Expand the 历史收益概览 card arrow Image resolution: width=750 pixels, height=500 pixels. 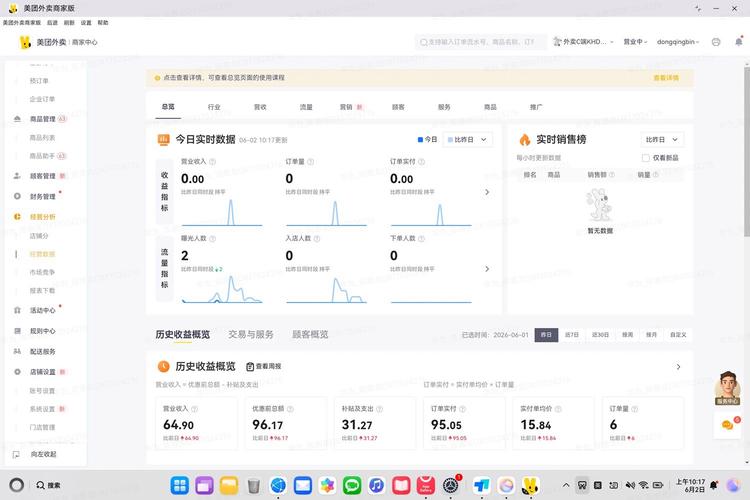[678, 367]
